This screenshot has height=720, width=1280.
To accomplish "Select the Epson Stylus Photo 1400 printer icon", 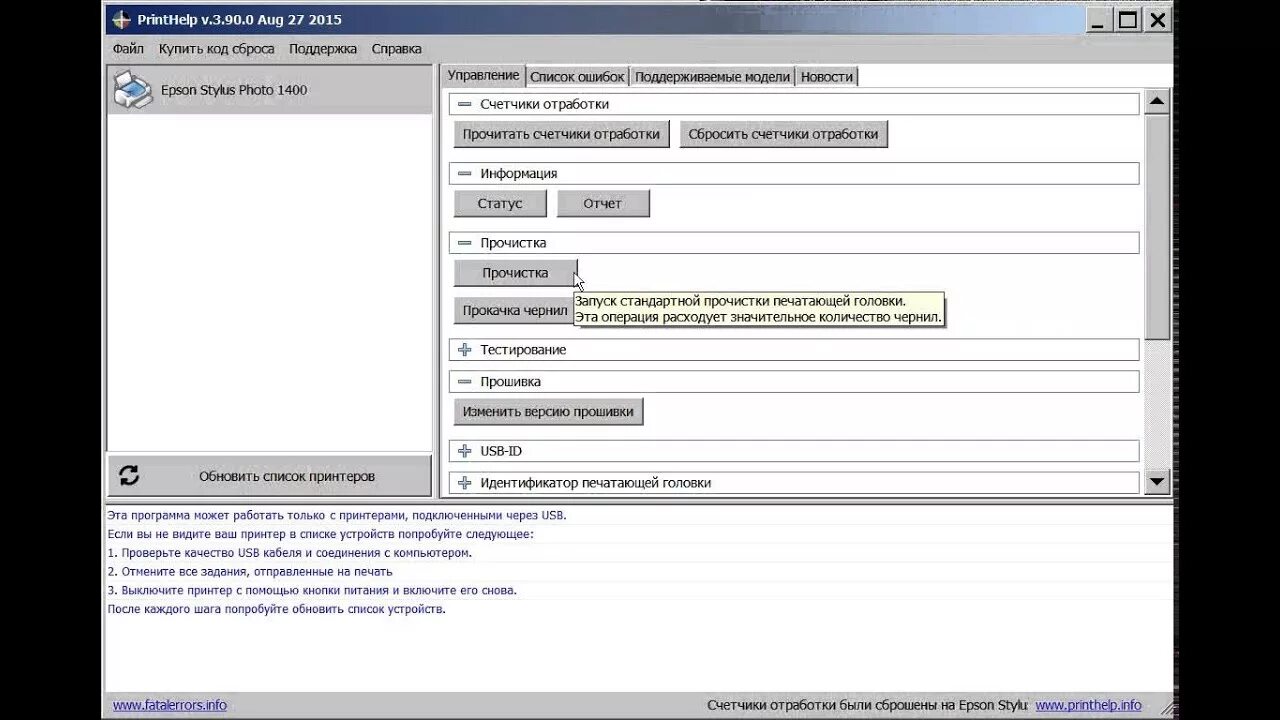I will 133,90.
